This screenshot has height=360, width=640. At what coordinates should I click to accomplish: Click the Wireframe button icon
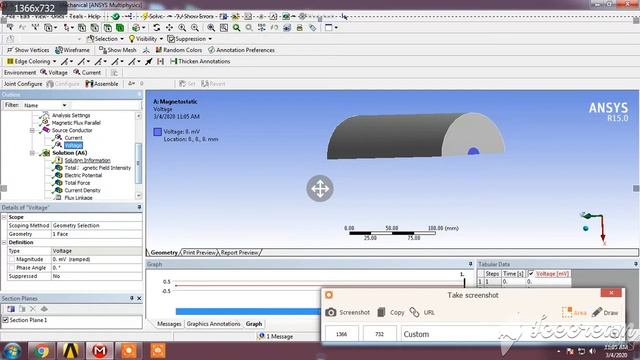point(72,50)
